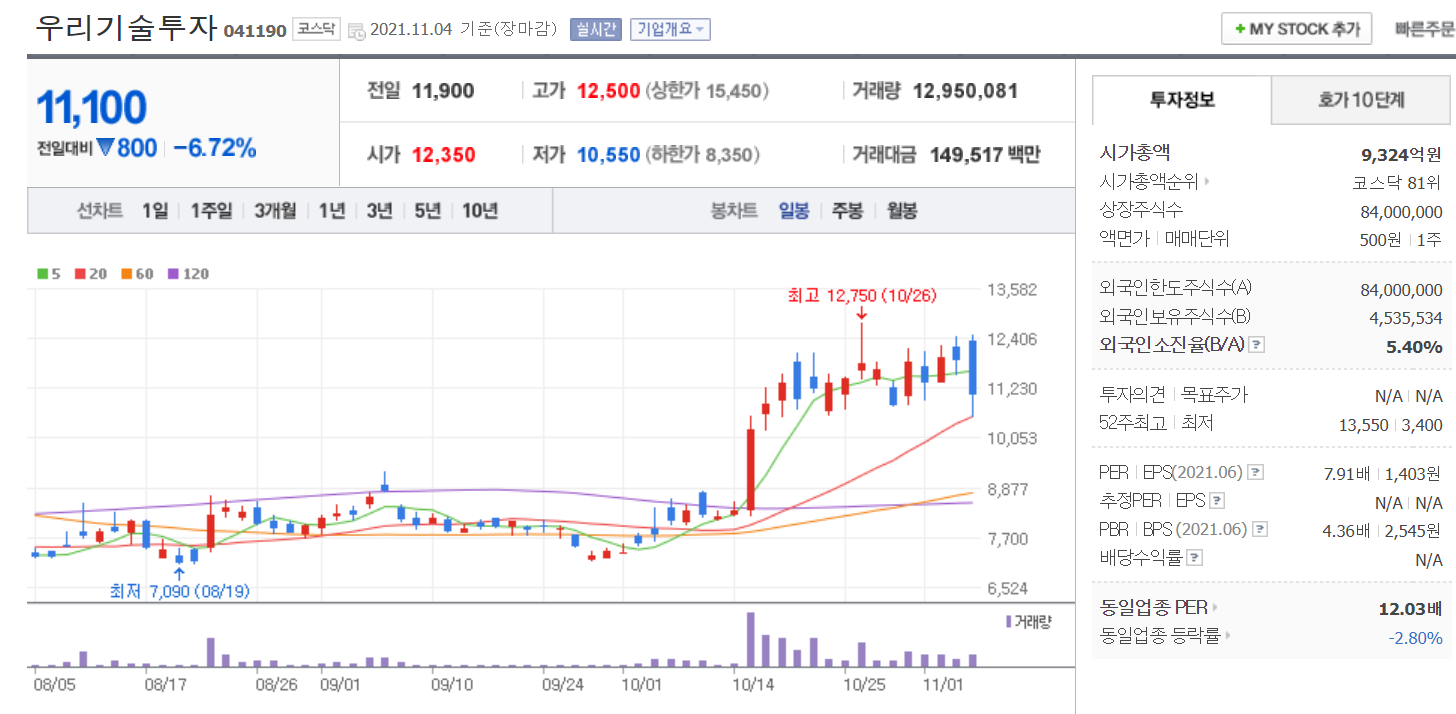Click the 거래량 value 12,950,081
The height and width of the screenshot is (714, 1456).
click(x=965, y=91)
